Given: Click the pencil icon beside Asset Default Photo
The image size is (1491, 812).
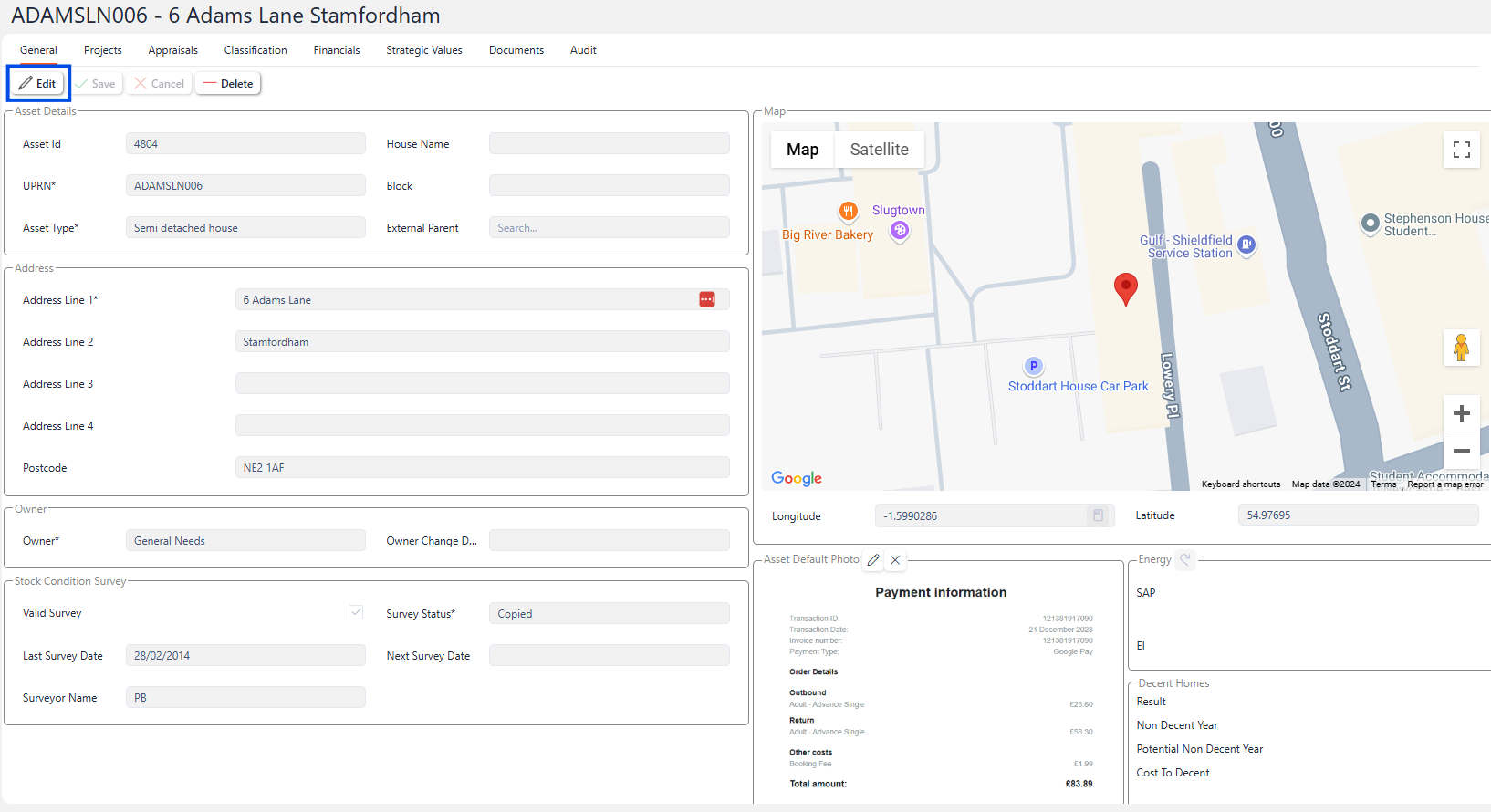Looking at the screenshot, I should click(x=873, y=560).
